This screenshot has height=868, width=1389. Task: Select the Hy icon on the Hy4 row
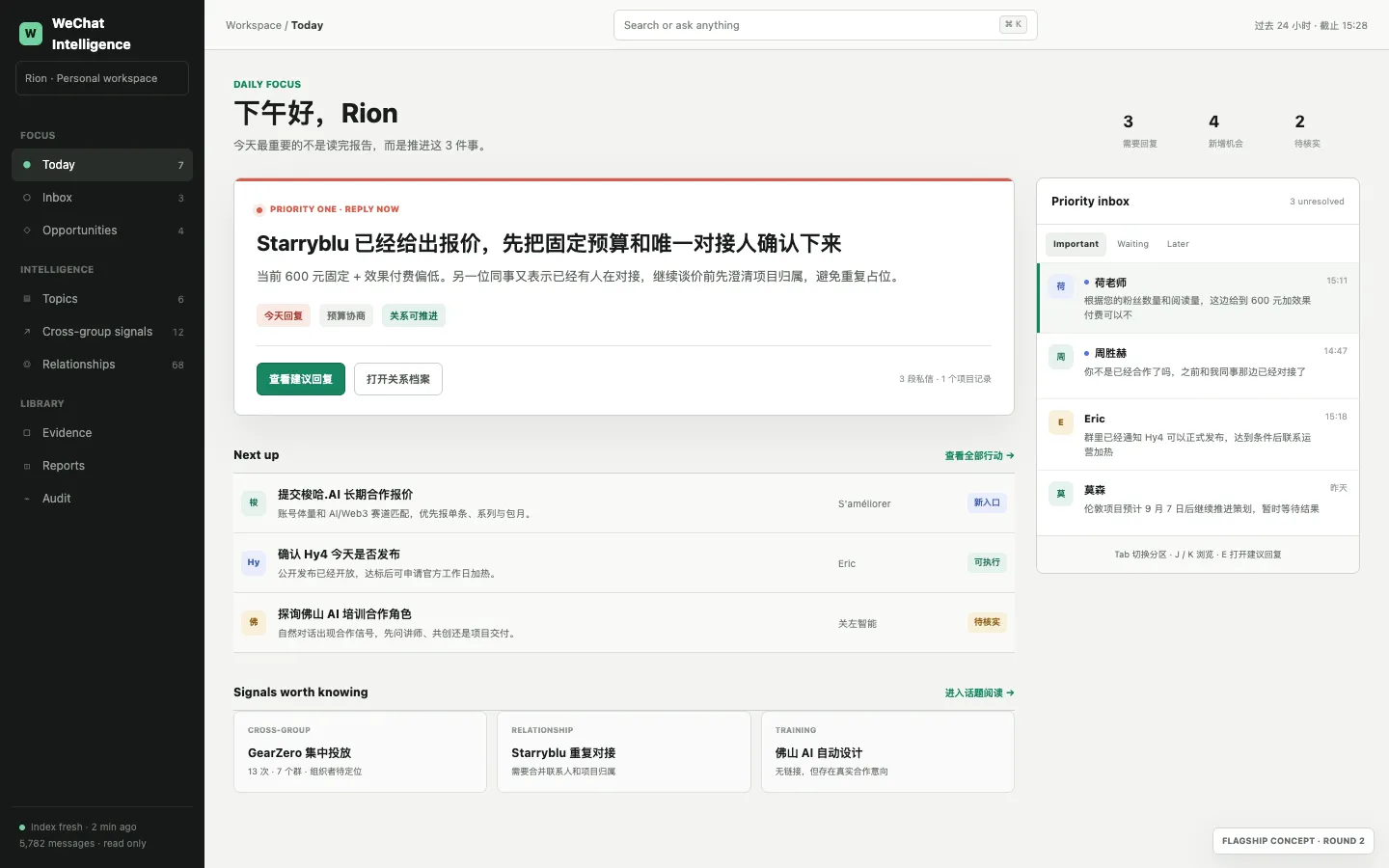tap(254, 562)
